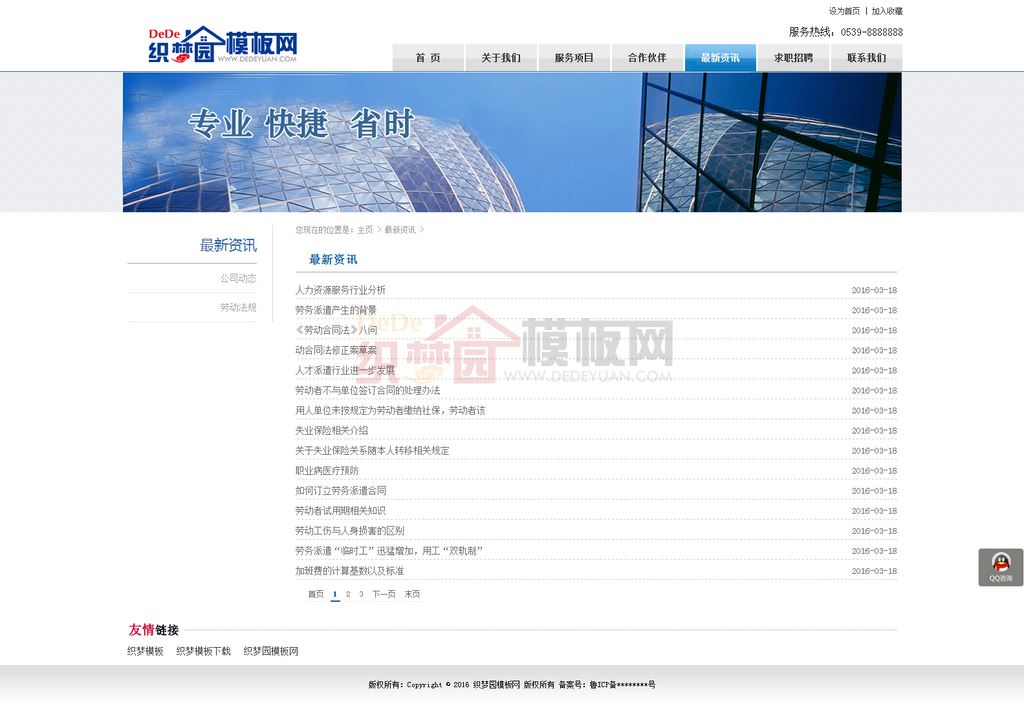Go to the 服务项目 menu item
This screenshot has height=704, width=1024.
[x=574, y=58]
